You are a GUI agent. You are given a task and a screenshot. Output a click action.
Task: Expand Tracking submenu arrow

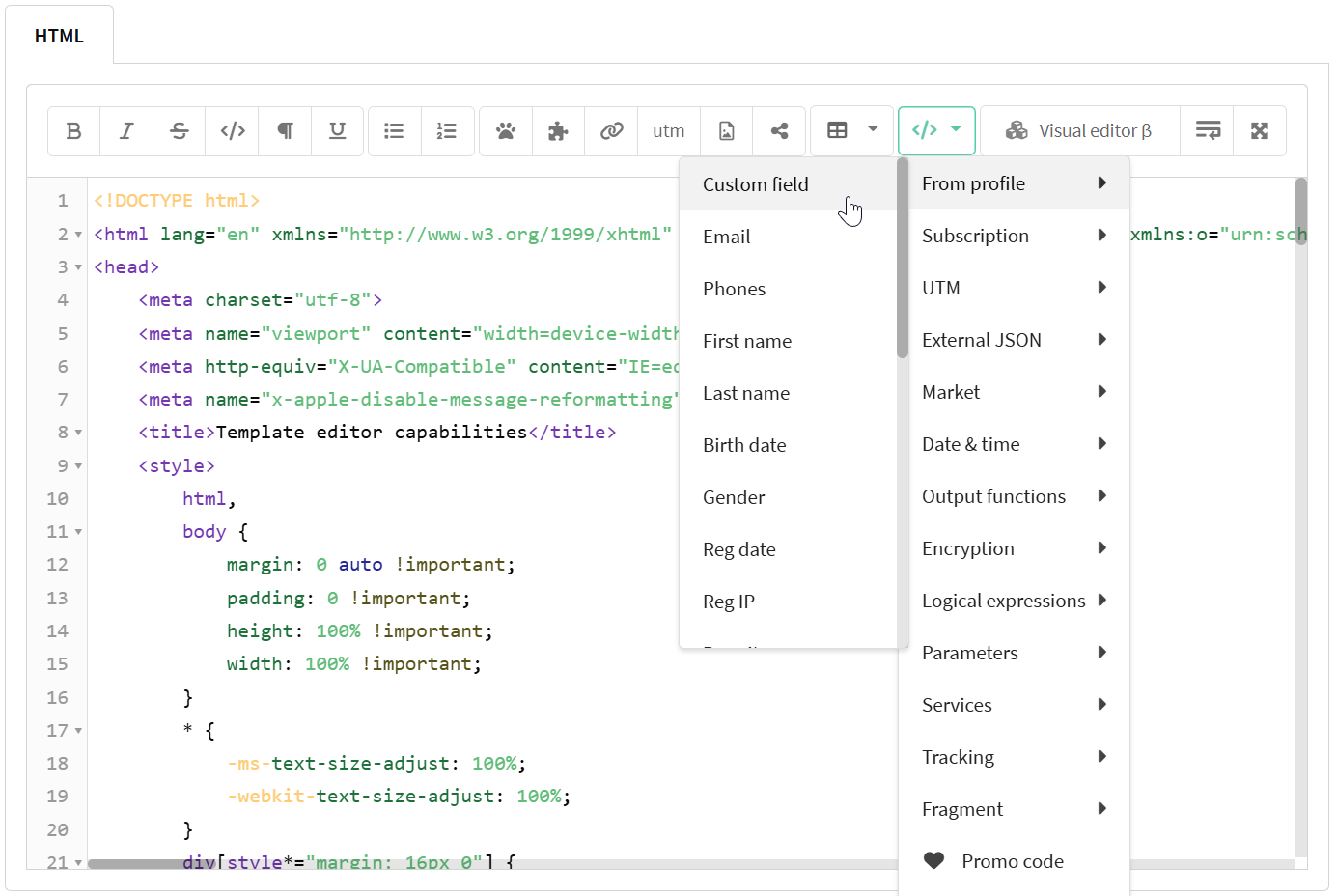(x=1101, y=756)
